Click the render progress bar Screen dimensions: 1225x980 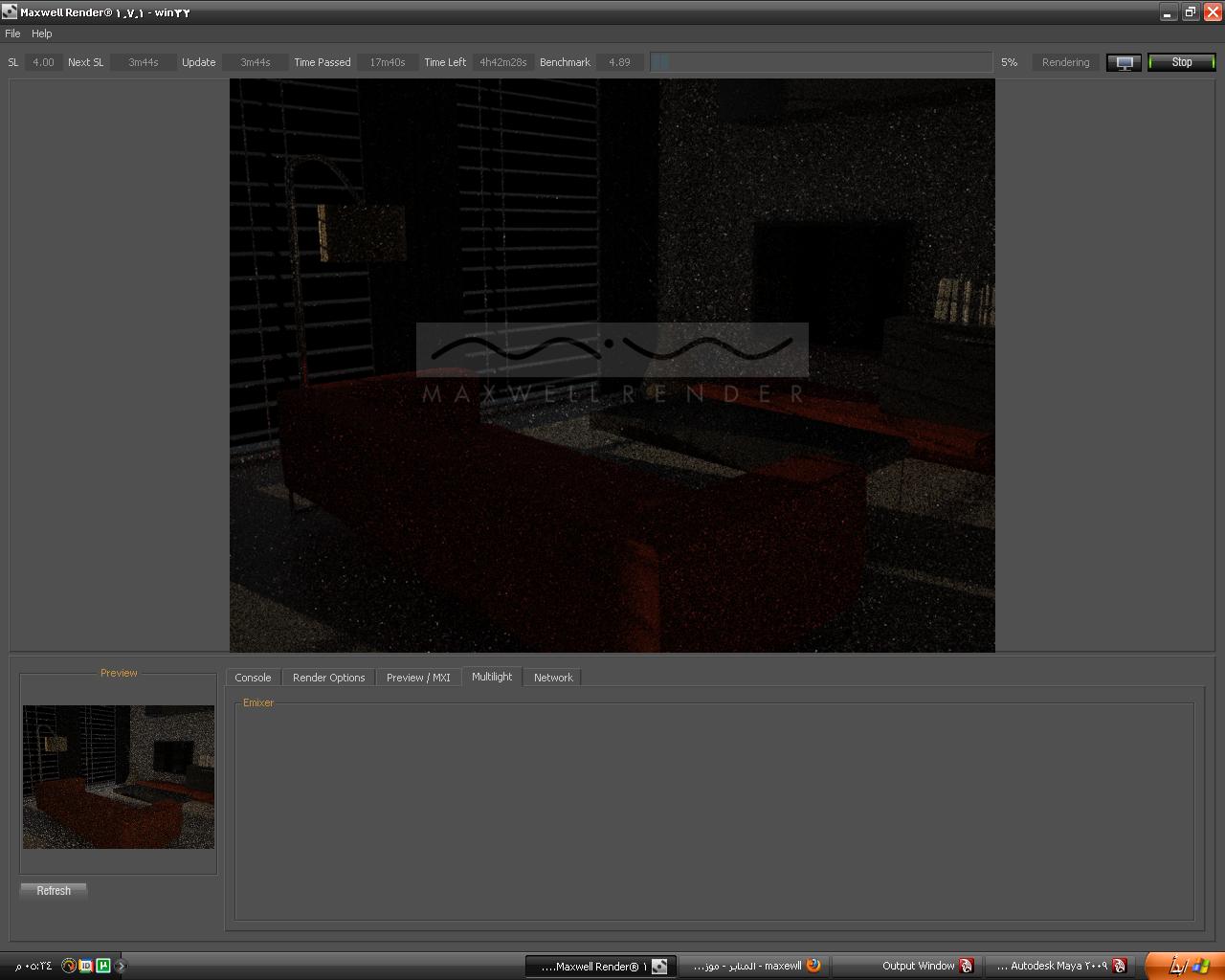pyautogui.click(x=821, y=62)
